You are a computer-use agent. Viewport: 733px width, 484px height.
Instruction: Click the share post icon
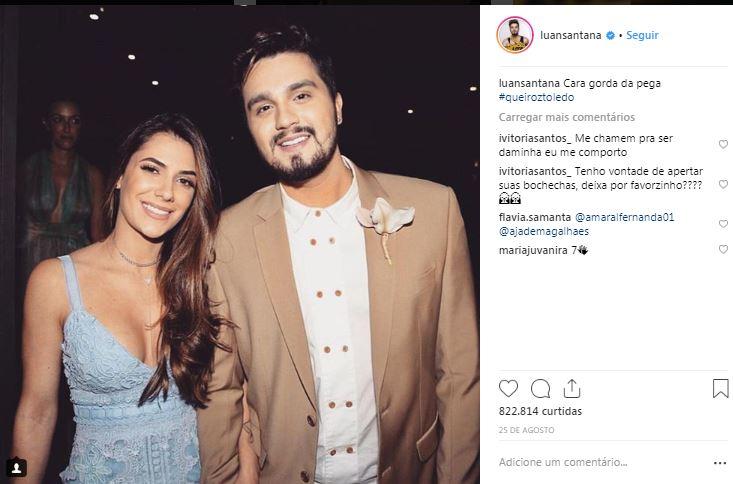[572, 388]
